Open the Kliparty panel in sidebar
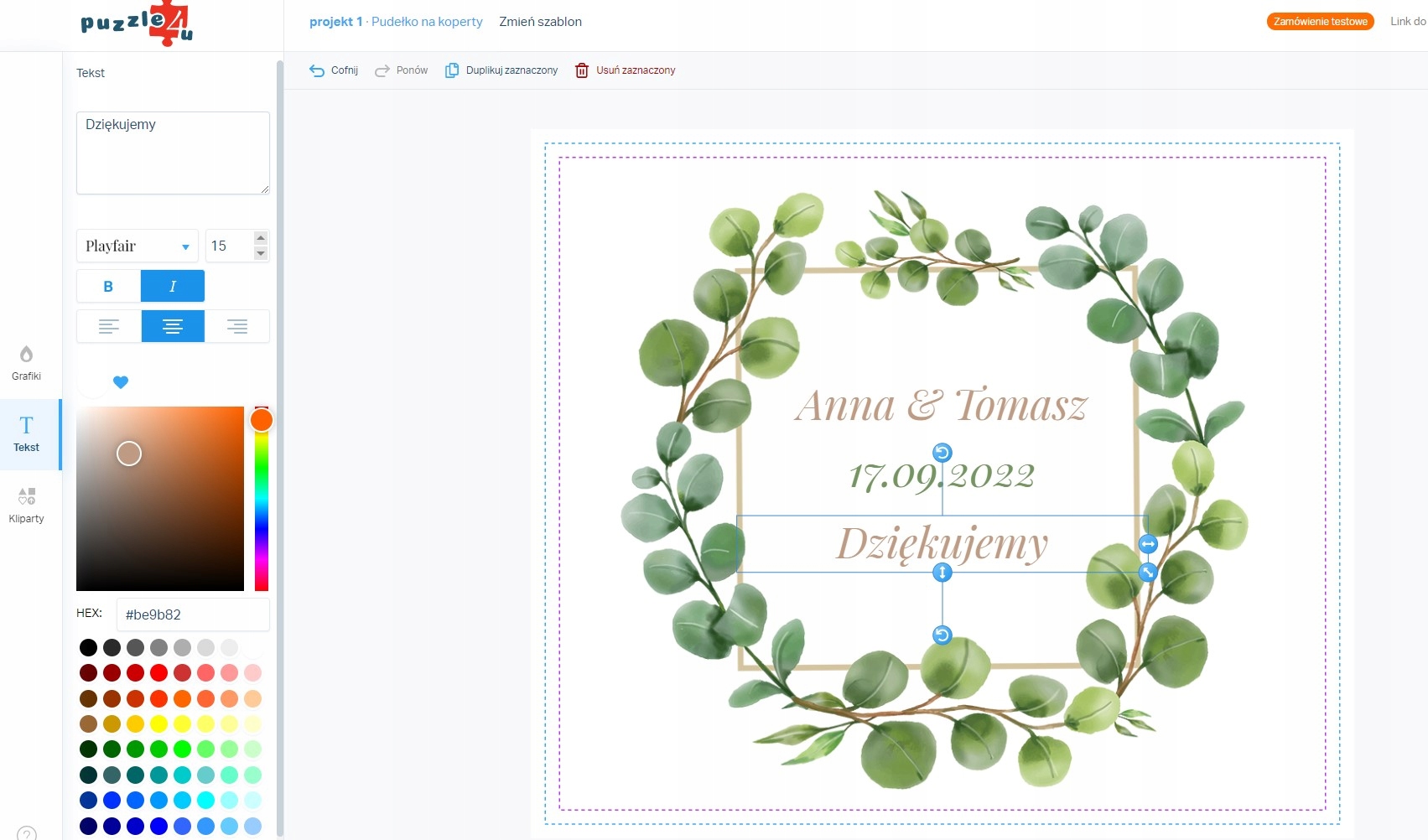Screen dimensions: 1428x840 click(26, 506)
